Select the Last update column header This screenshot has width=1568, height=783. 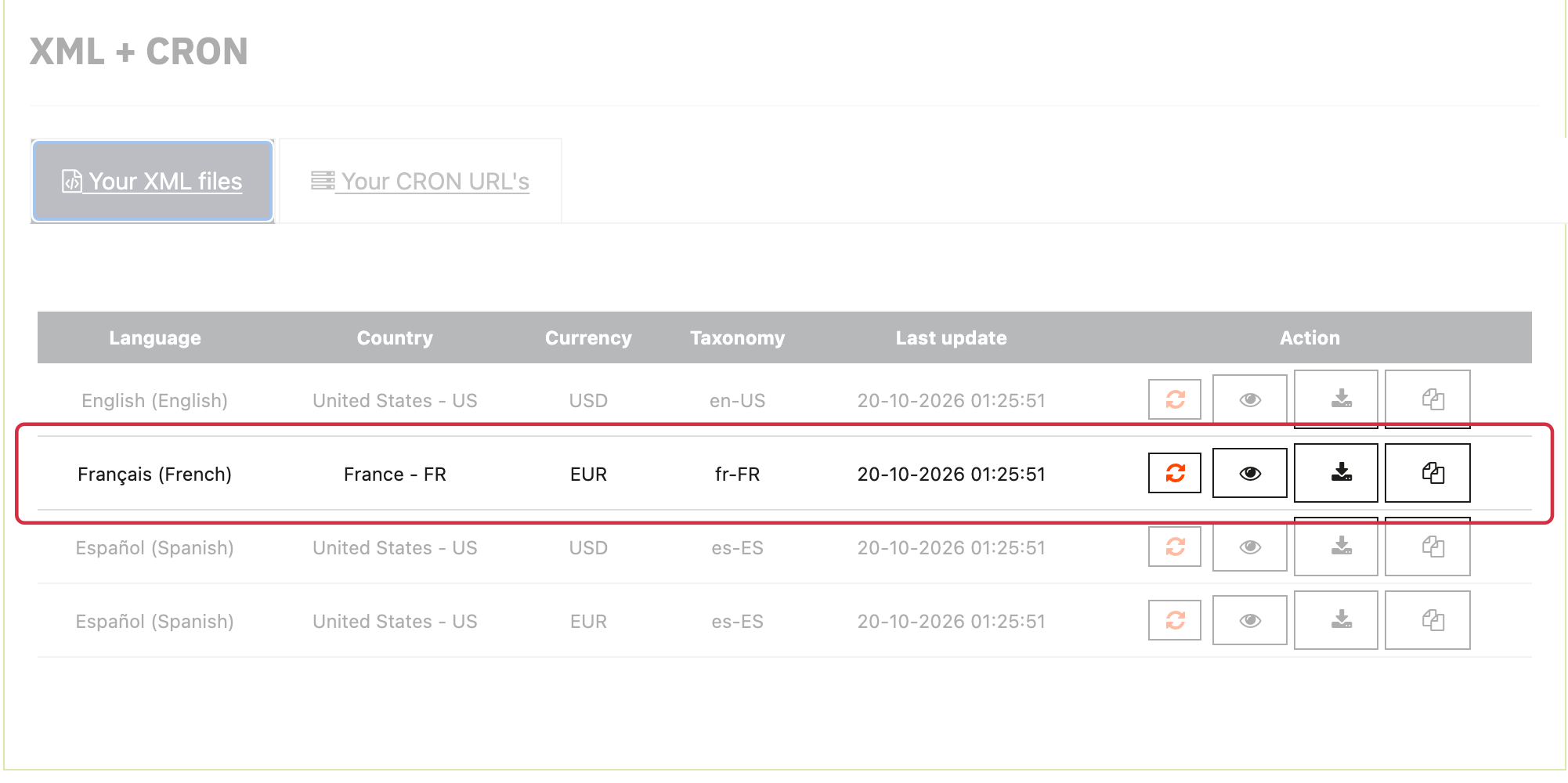tap(951, 337)
